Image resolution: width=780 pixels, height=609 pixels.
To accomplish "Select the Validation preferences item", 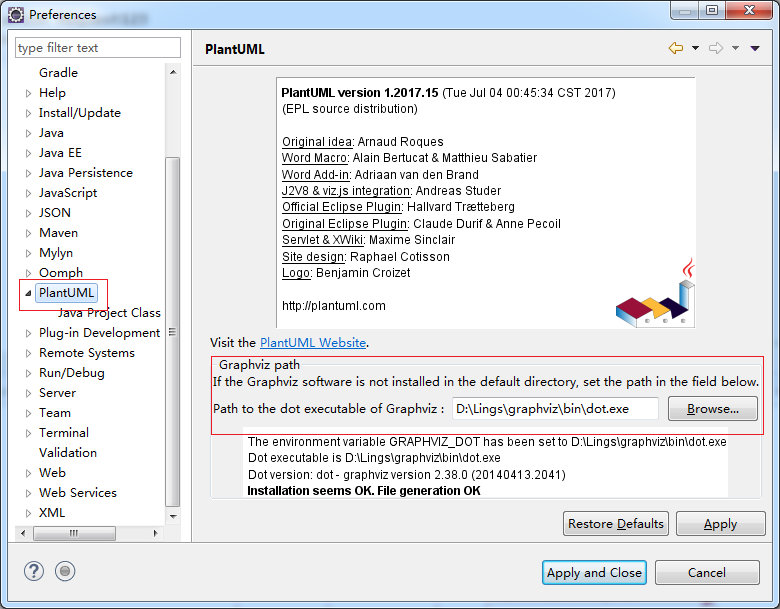I will point(68,453).
